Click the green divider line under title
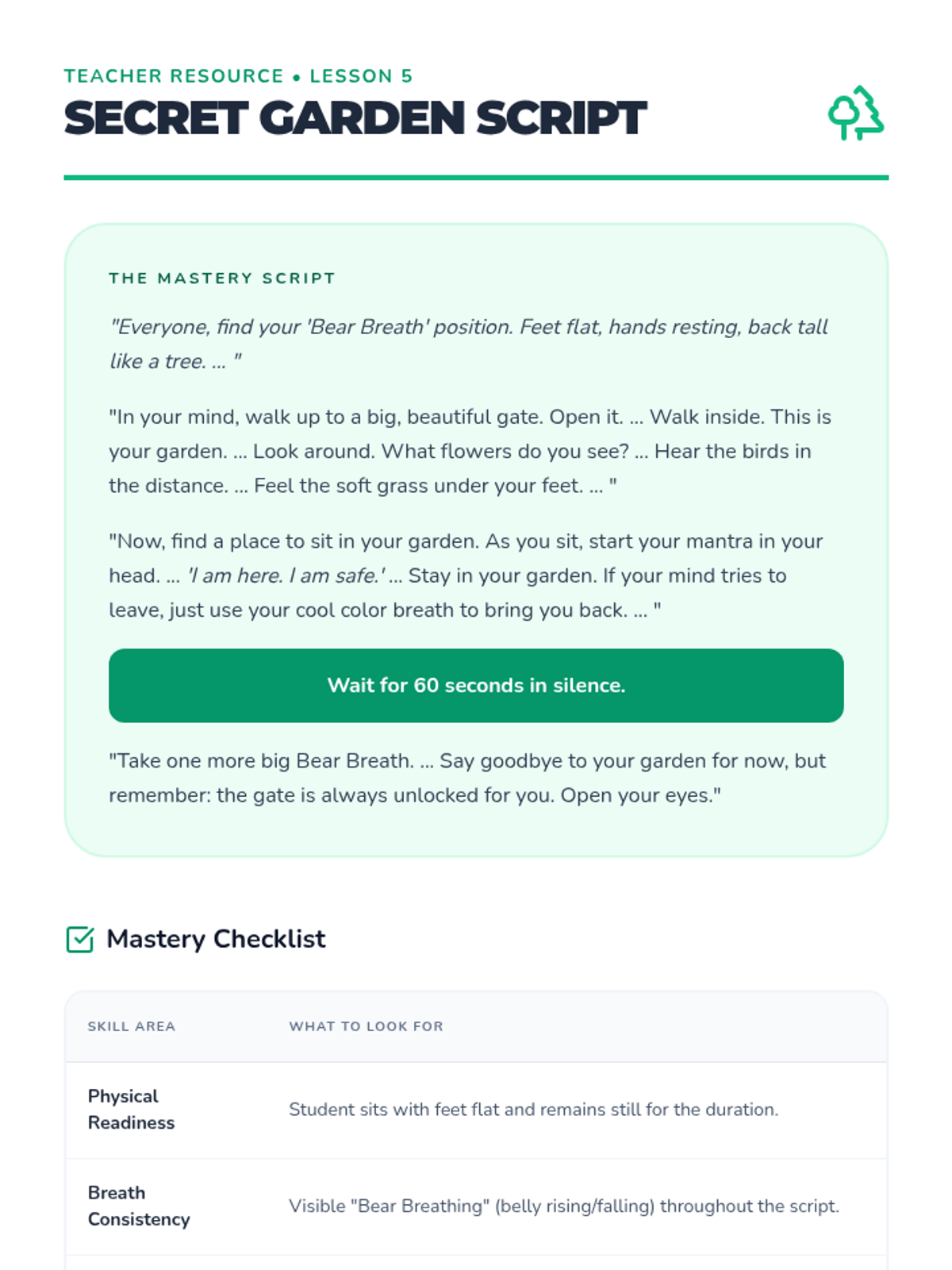Image resolution: width=952 pixels, height=1270 pixels. tap(476, 178)
